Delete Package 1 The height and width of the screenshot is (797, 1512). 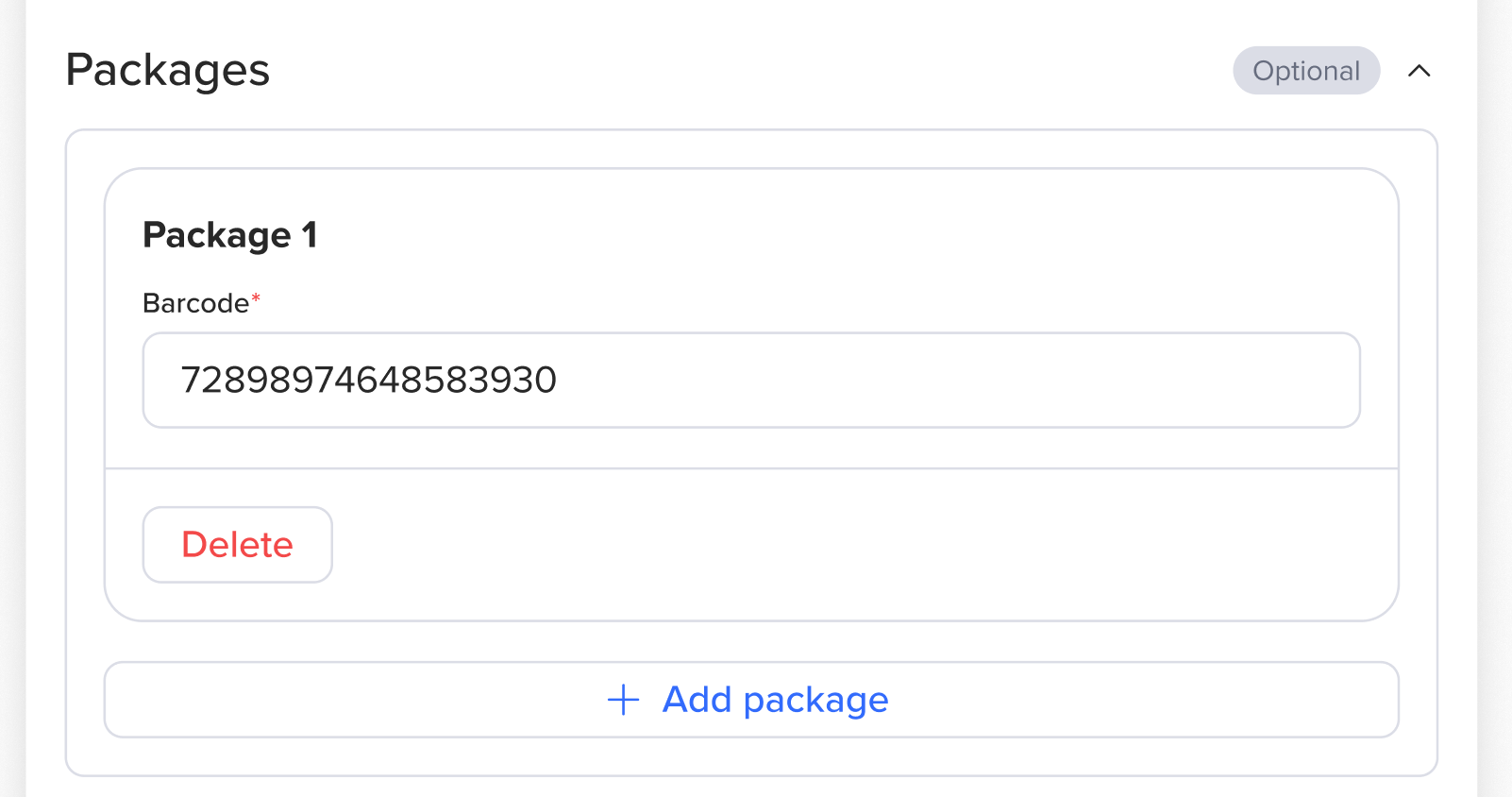(237, 545)
